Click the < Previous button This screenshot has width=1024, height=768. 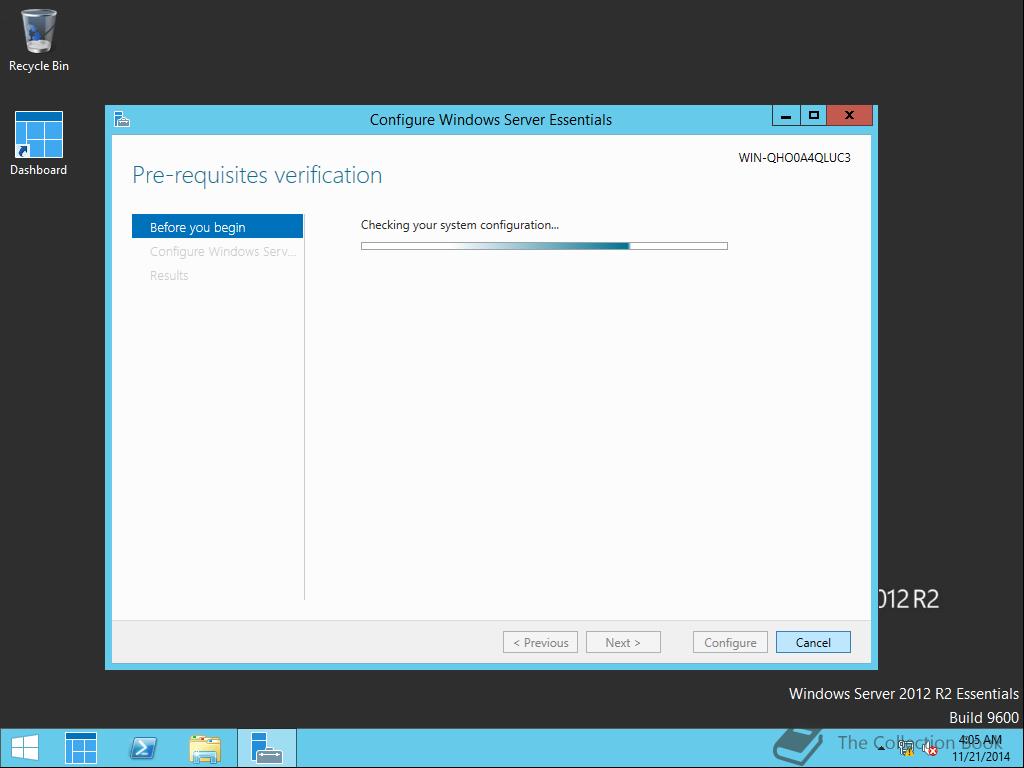(x=540, y=642)
